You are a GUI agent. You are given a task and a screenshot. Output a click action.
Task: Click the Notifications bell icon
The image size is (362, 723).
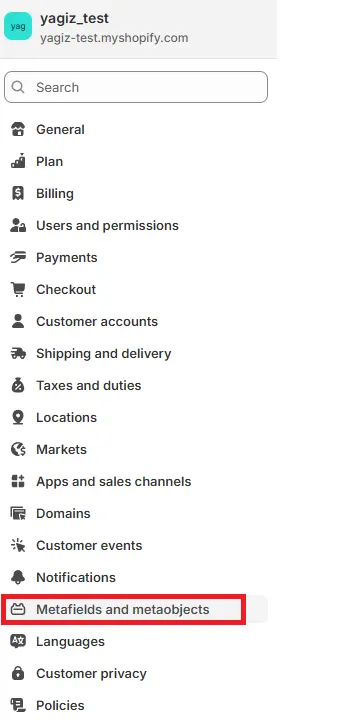click(18, 577)
